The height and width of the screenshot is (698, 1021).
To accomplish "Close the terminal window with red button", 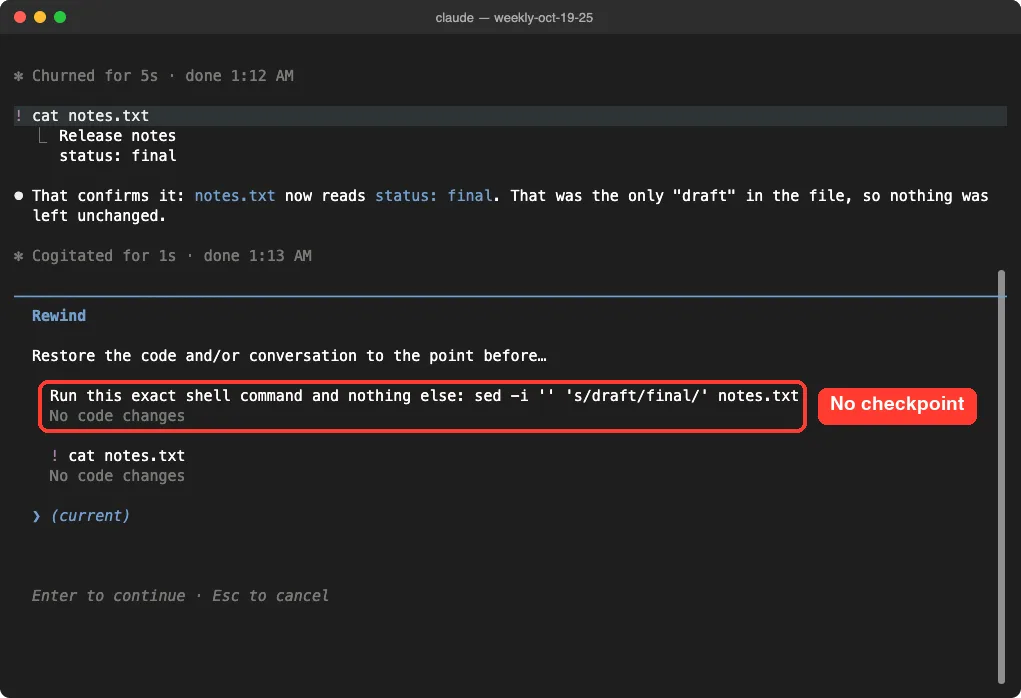I will 20,17.
